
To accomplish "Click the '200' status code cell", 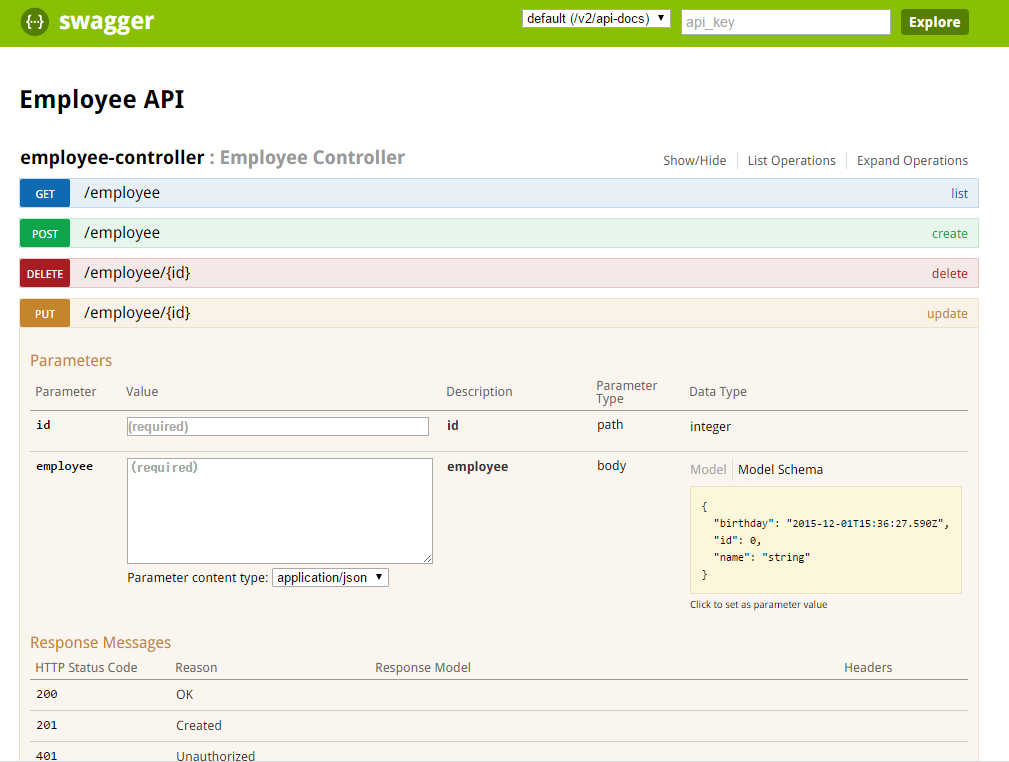I will [46, 694].
